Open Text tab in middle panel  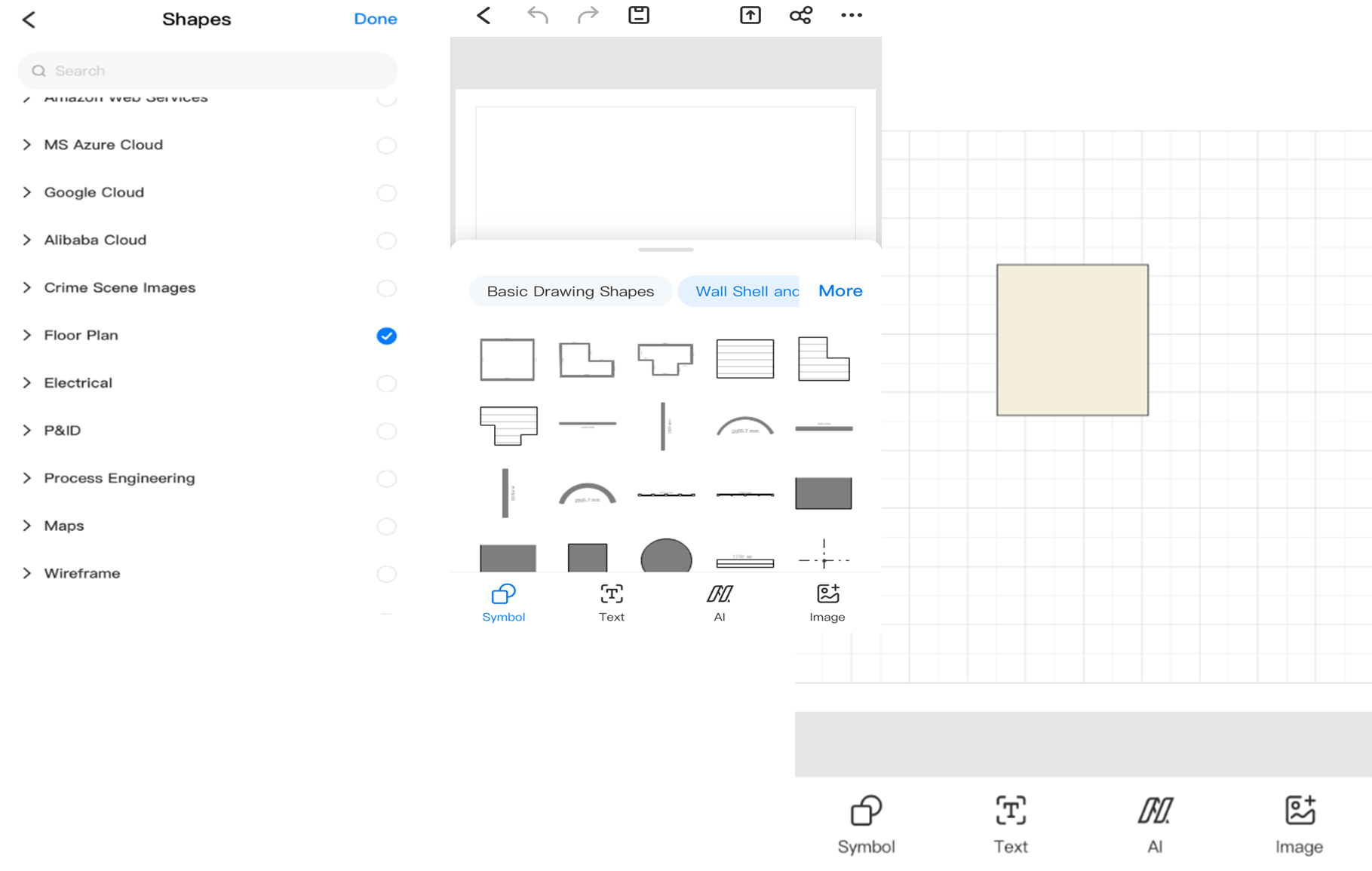tap(612, 603)
